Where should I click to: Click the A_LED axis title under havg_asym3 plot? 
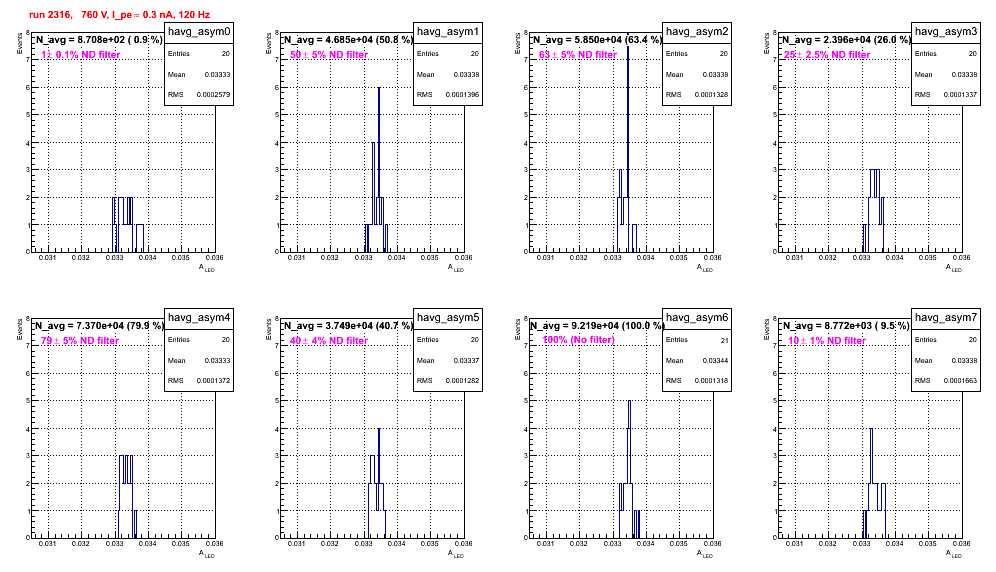[x=954, y=268]
